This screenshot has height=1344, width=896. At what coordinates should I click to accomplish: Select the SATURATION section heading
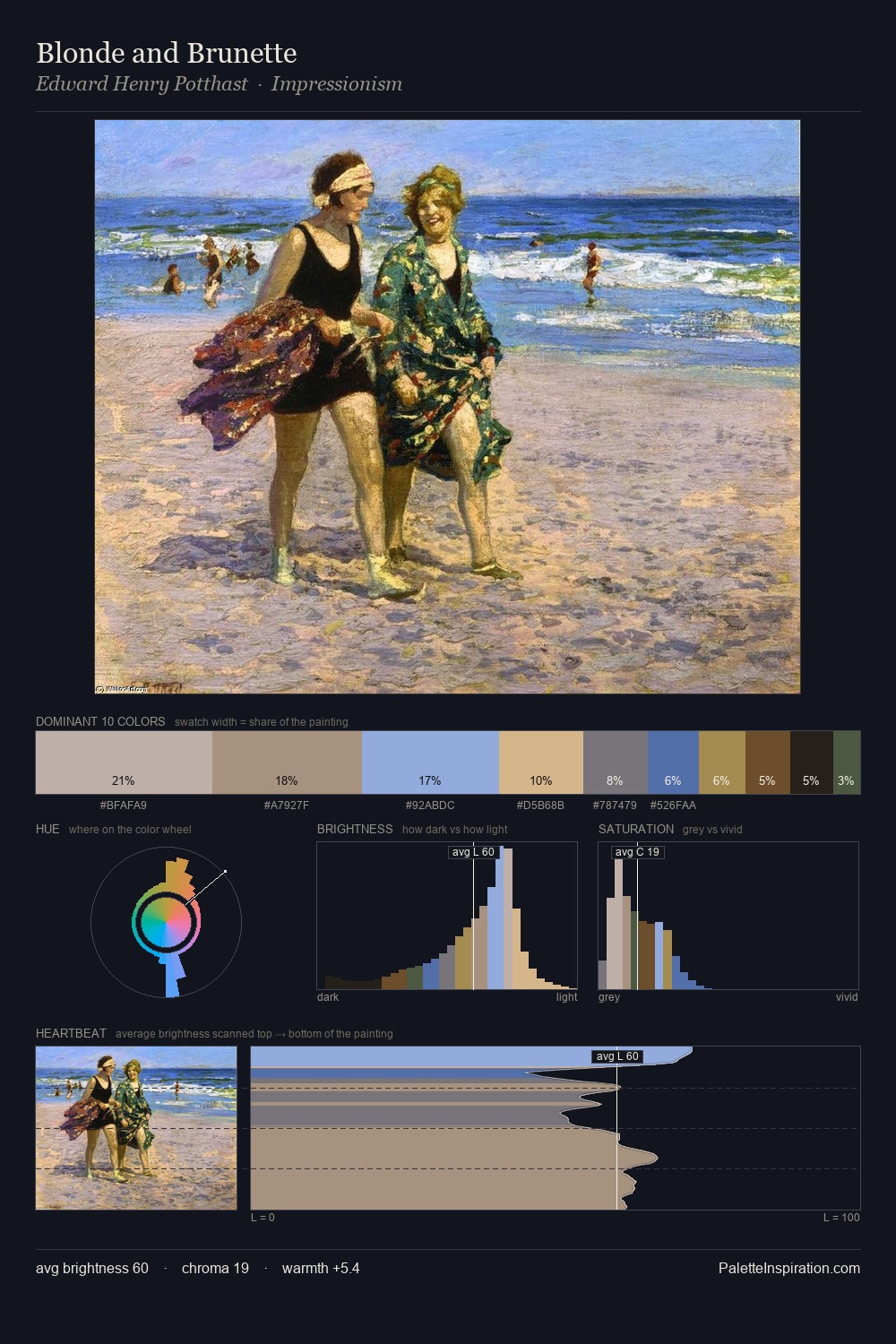(x=636, y=829)
